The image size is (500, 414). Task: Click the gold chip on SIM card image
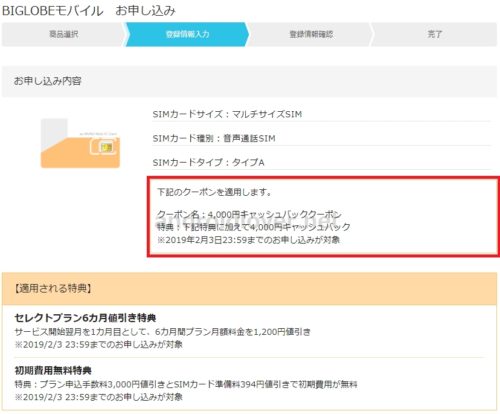coord(106,147)
